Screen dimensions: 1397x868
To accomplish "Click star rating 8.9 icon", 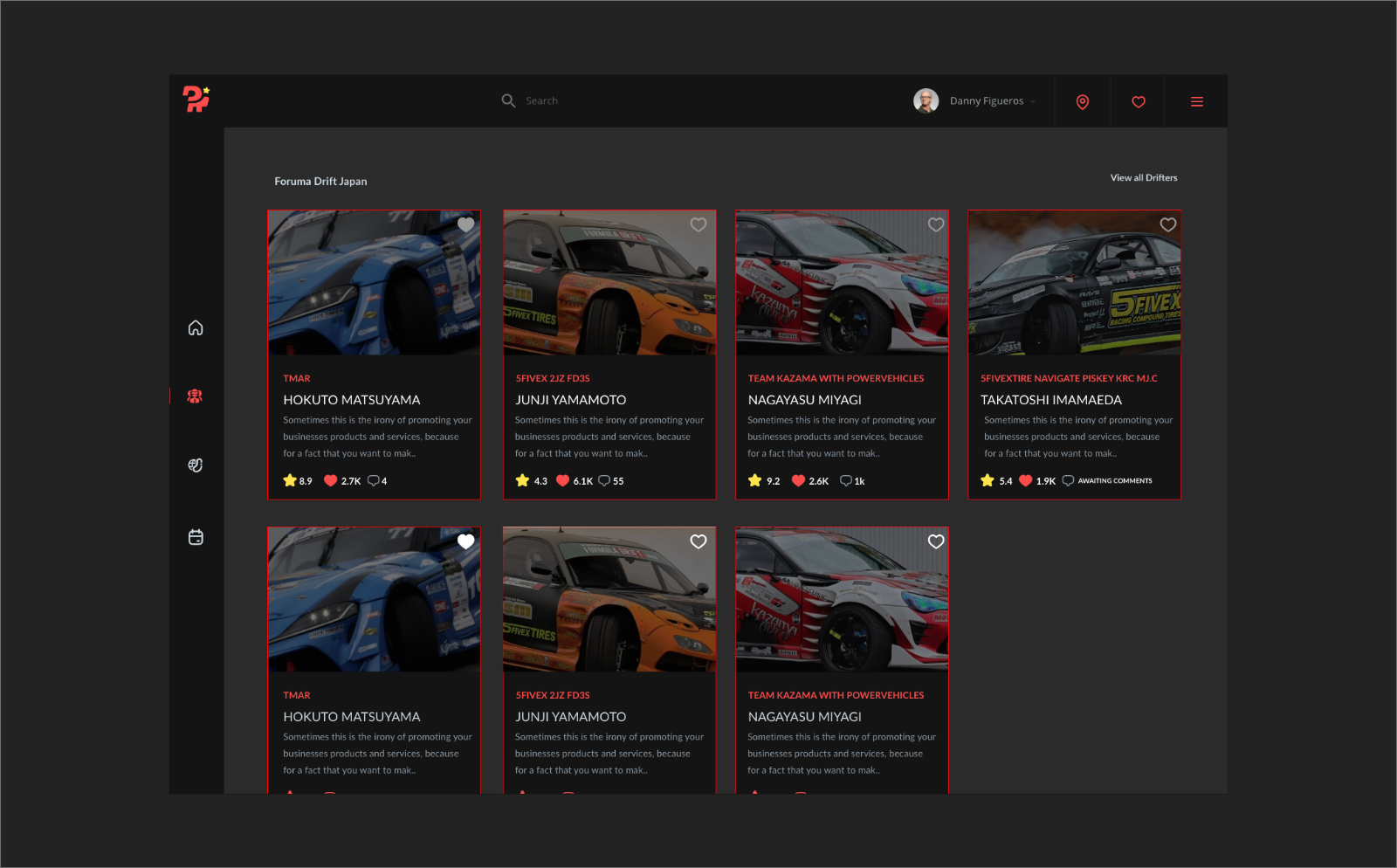I will (x=290, y=480).
